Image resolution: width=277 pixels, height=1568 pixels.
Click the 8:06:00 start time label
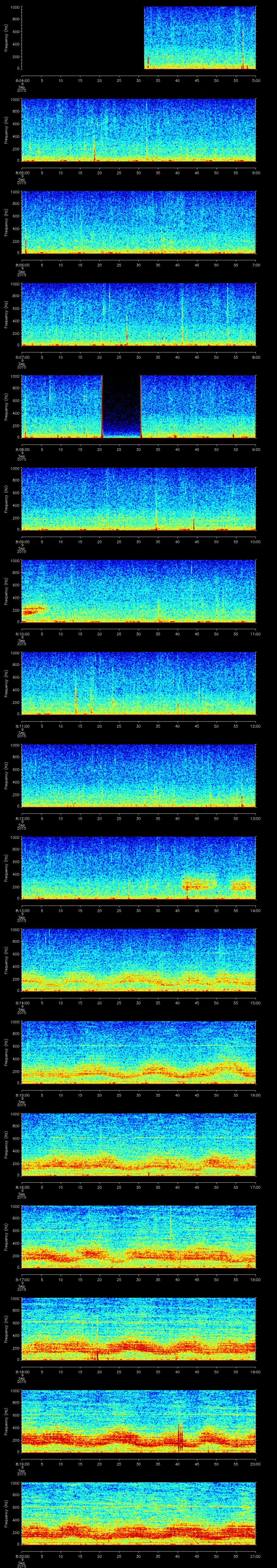[22, 265]
